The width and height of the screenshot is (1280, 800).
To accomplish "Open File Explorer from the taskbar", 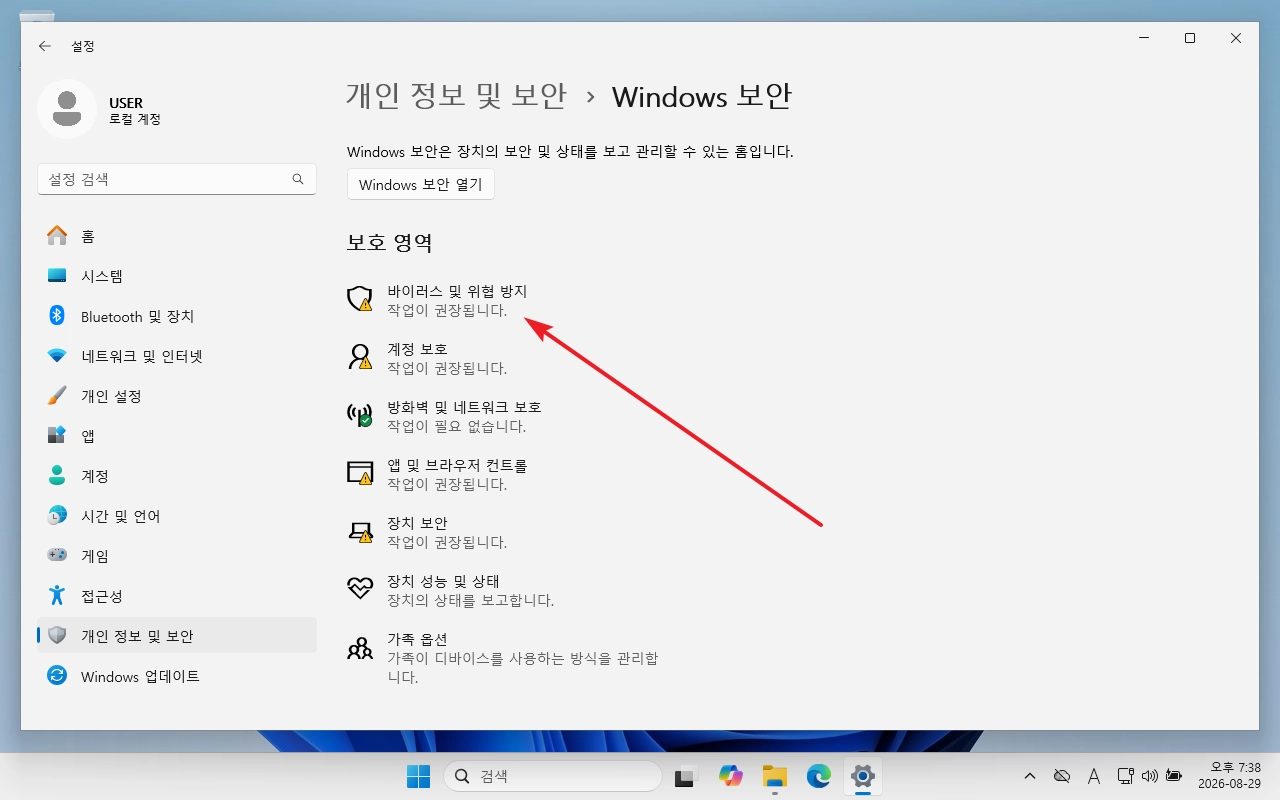I will pyautogui.click(x=775, y=776).
